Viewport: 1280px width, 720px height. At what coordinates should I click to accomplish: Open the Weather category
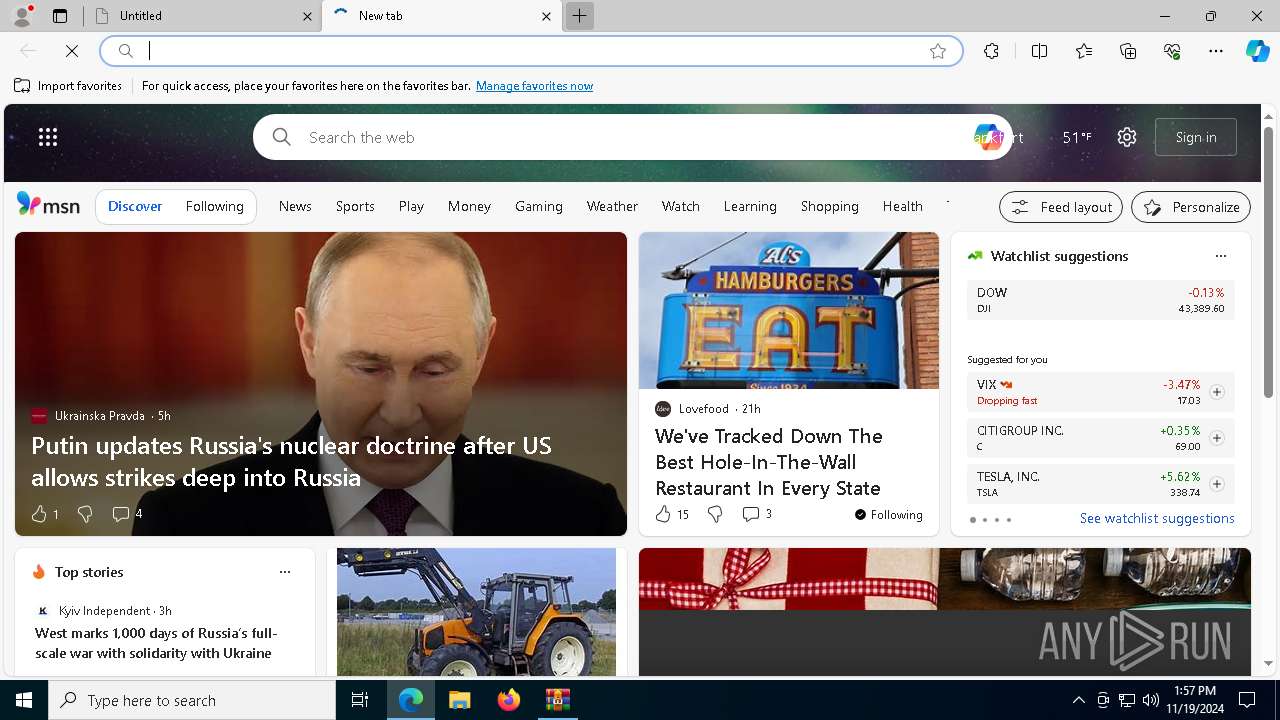tap(612, 206)
